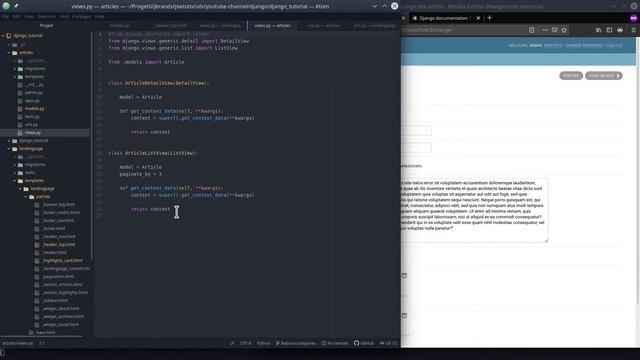This screenshot has height=360, width=640.
Task: Open apps.py in the project tree
Action: point(32,101)
